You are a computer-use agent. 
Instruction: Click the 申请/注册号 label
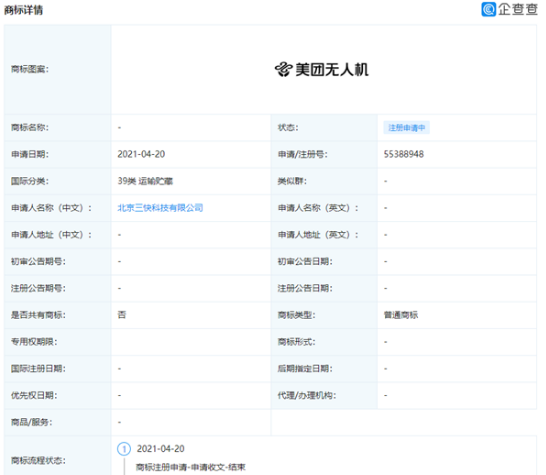(303, 154)
